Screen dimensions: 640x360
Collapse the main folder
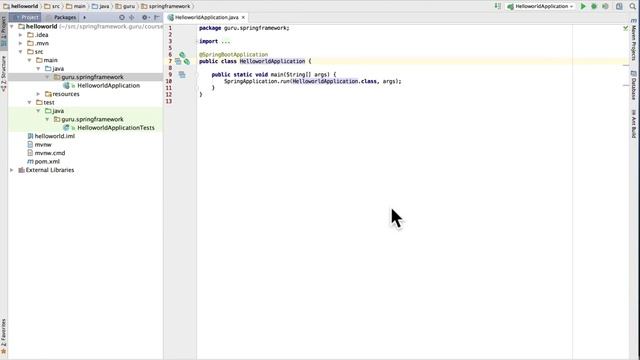pyautogui.click(x=29, y=60)
